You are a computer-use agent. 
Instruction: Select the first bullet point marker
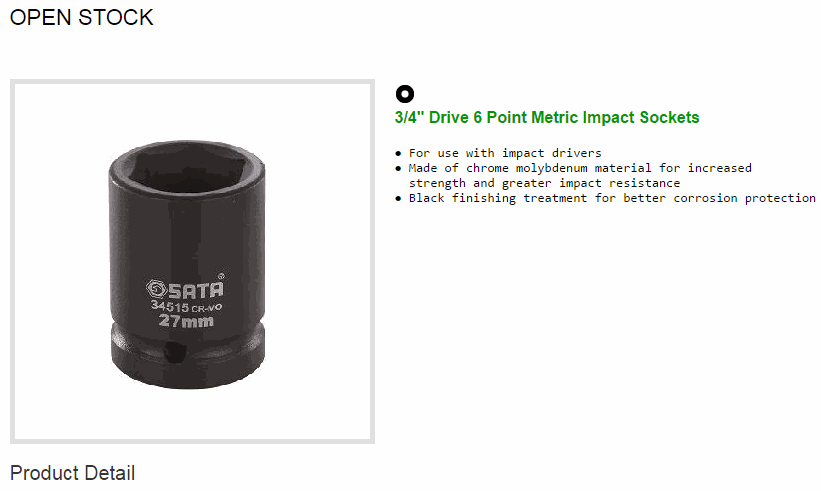point(398,154)
